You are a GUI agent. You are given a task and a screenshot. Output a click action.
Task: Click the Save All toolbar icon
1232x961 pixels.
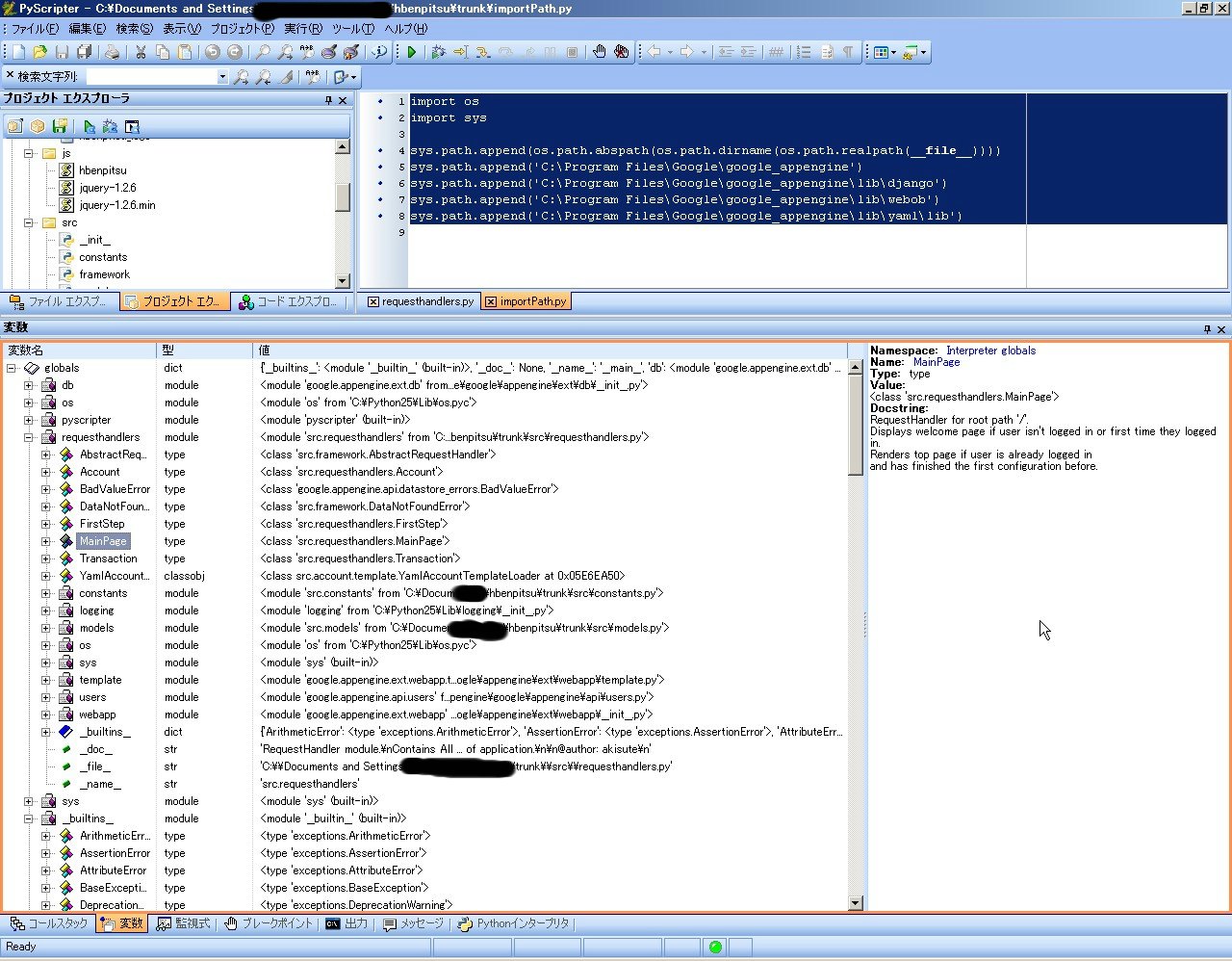[84, 52]
